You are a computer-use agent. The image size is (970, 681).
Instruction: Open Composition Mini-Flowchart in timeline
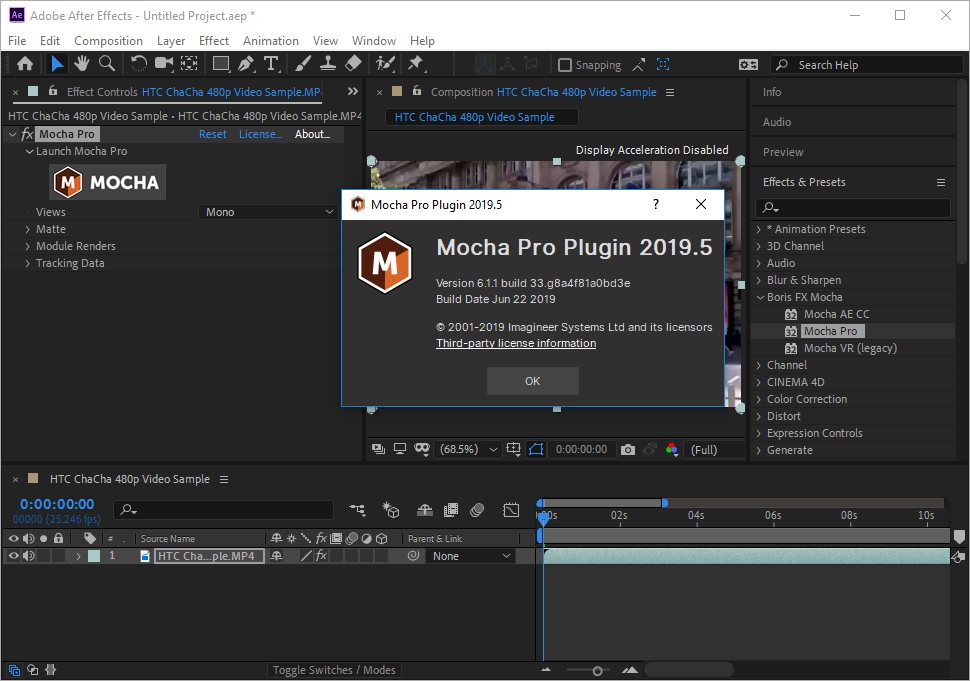click(x=357, y=510)
